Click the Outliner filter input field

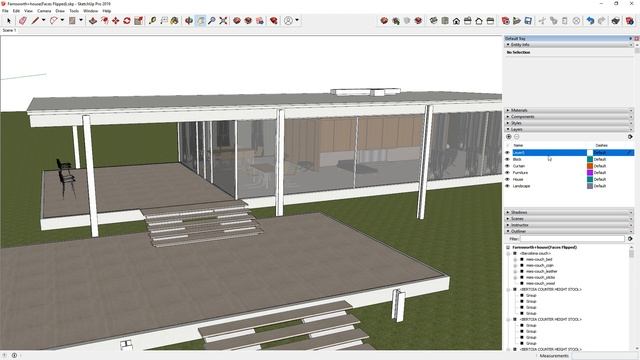click(x=572, y=239)
